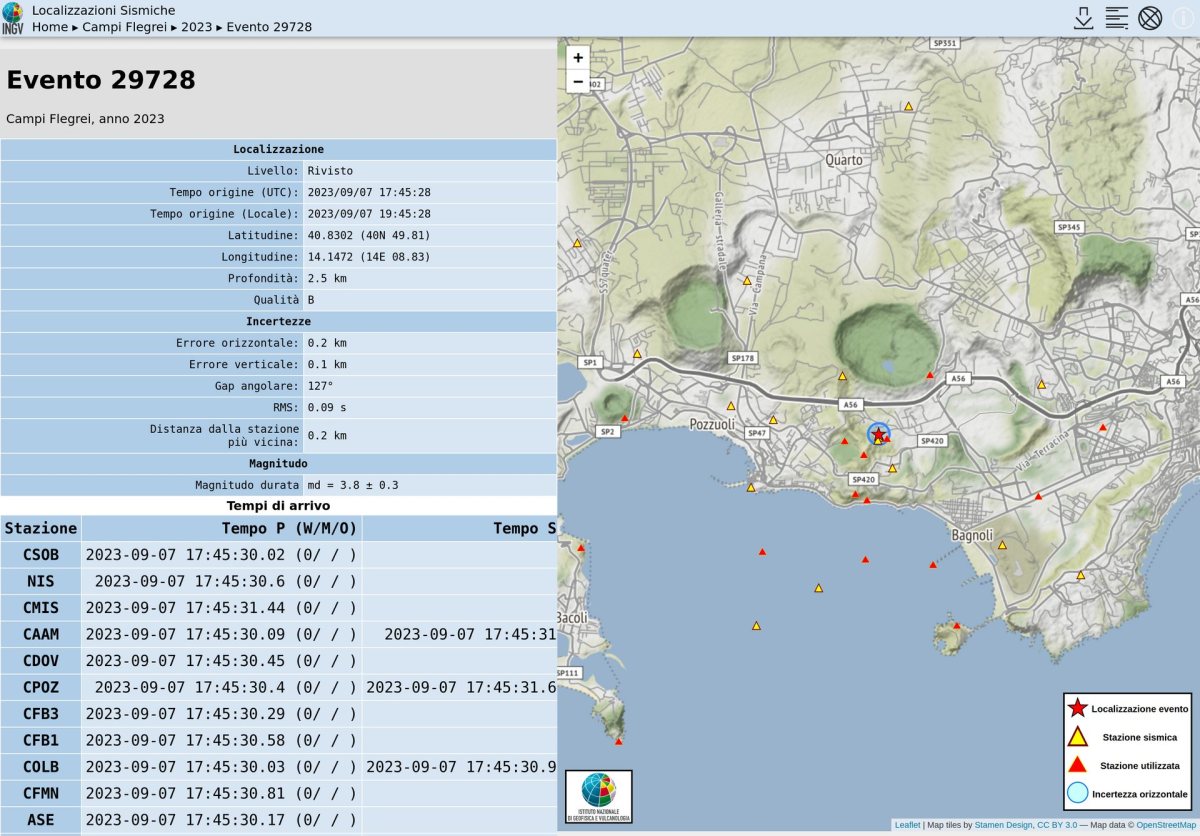The image size is (1200, 836).
Task: Click the red star event location marker
Action: (878, 434)
